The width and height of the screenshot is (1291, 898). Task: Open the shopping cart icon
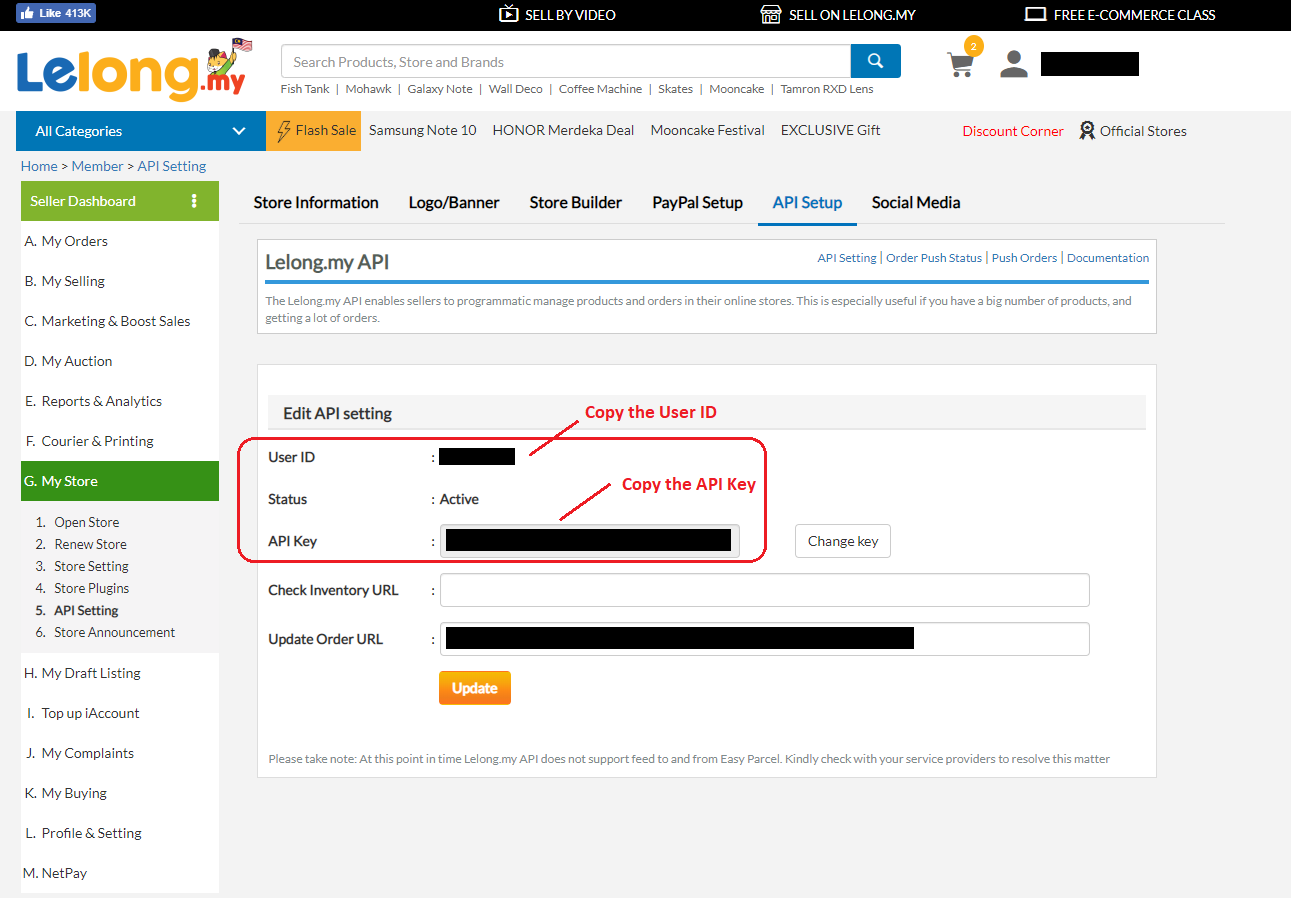tap(960, 64)
